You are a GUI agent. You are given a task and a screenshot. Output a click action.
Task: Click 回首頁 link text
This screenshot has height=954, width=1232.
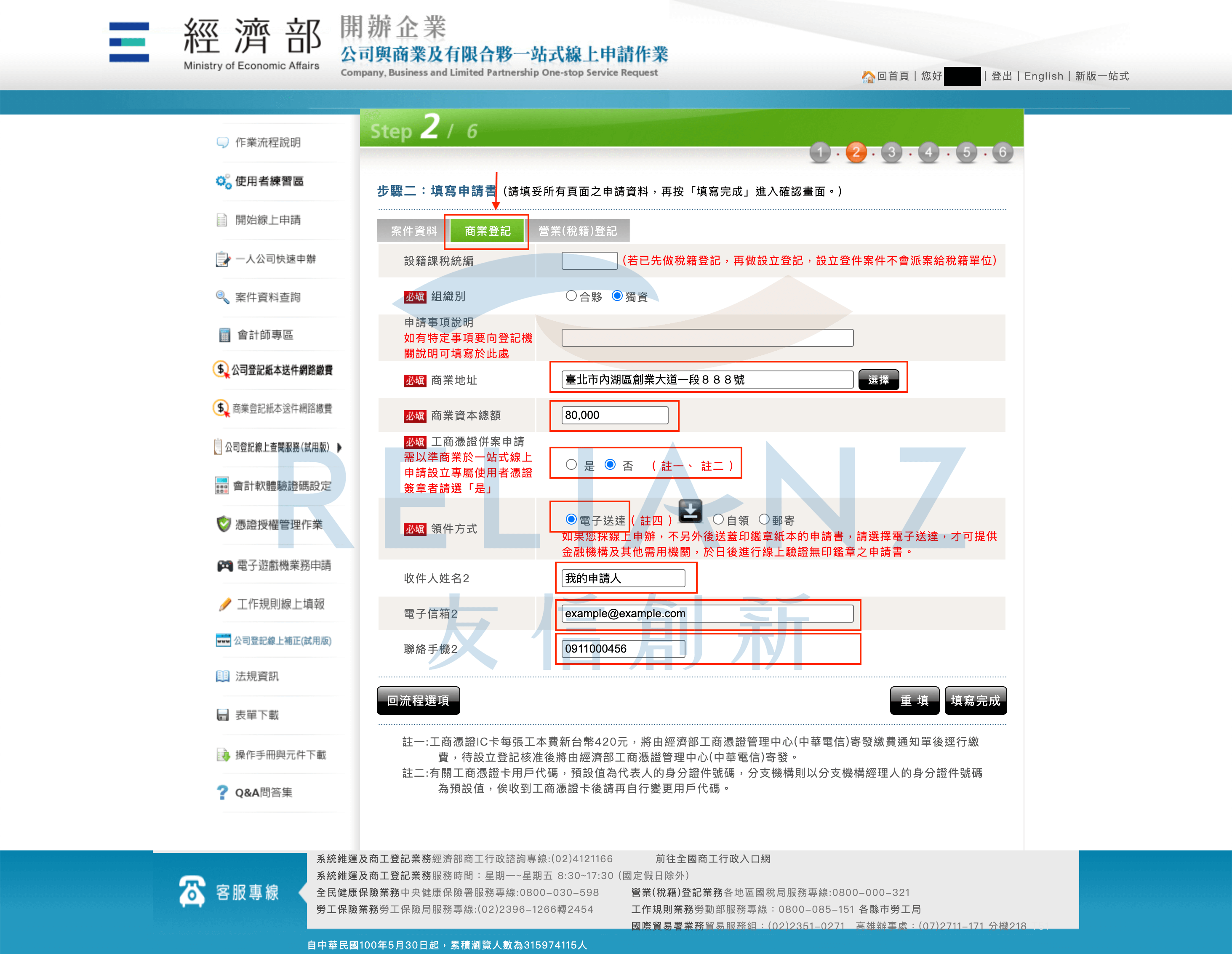coord(893,76)
